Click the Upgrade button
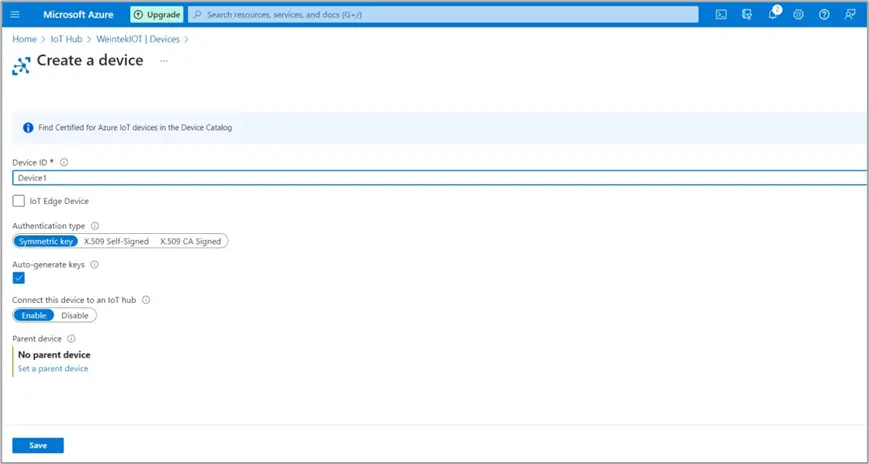869x464 pixels. click(157, 15)
